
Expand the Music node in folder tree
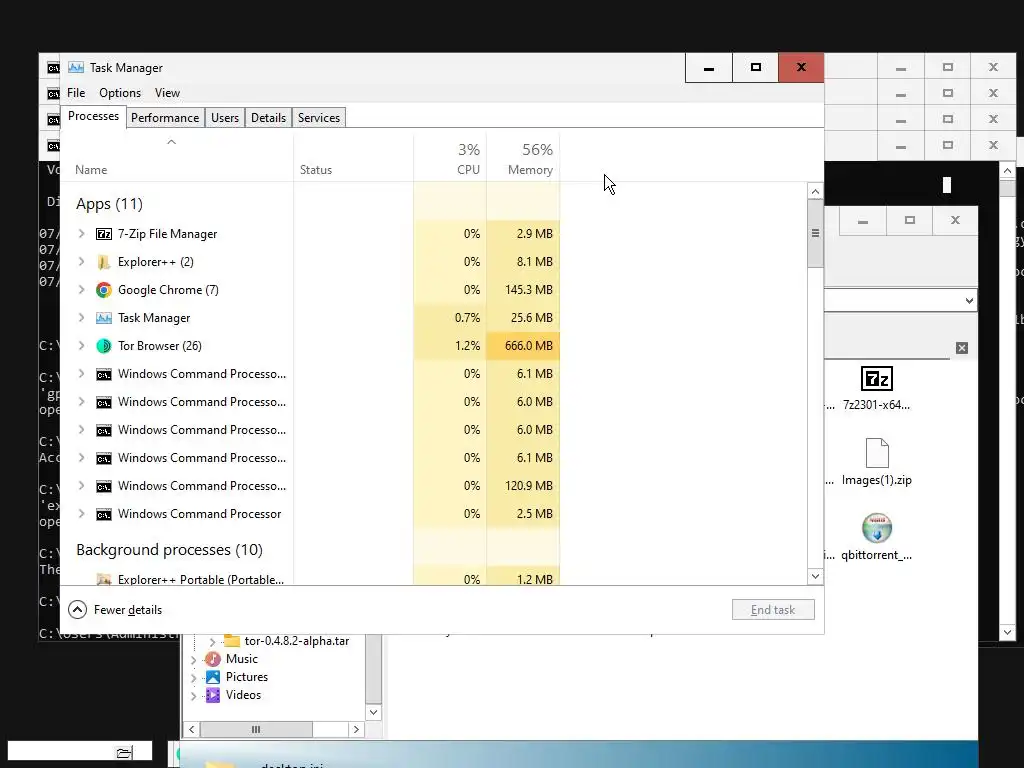click(193, 660)
